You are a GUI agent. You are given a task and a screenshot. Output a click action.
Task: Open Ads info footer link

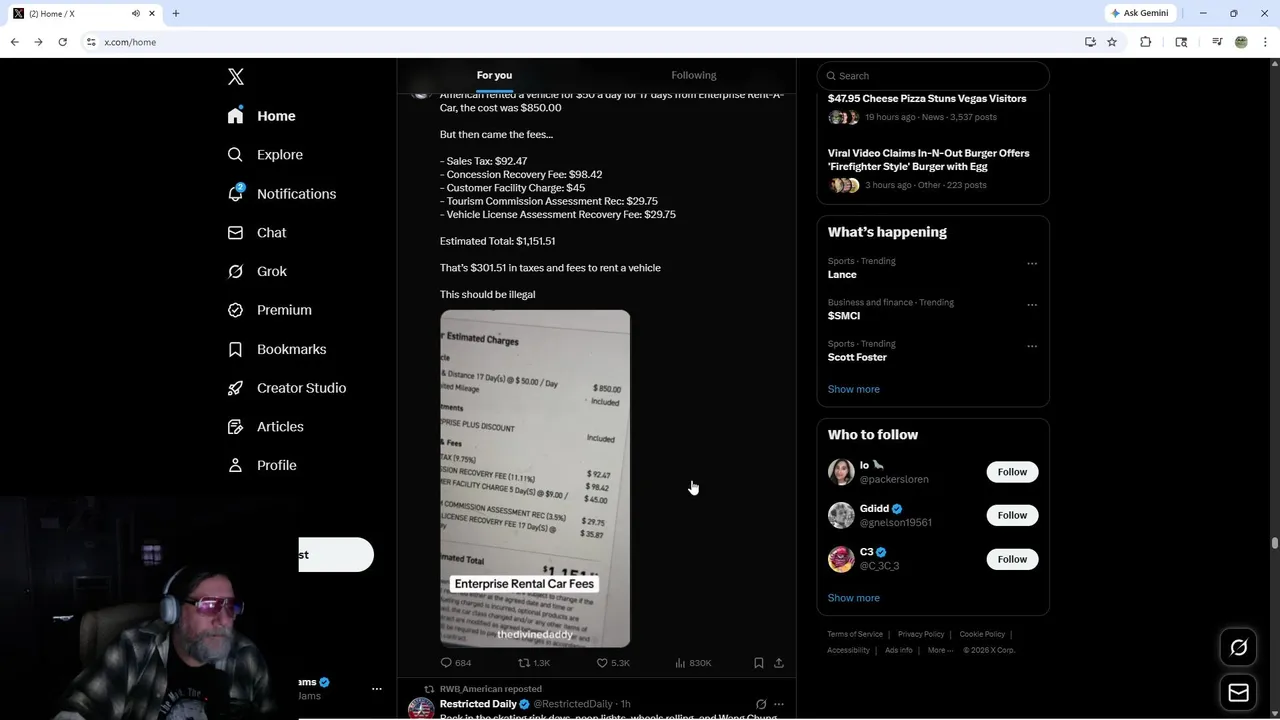coord(899,650)
